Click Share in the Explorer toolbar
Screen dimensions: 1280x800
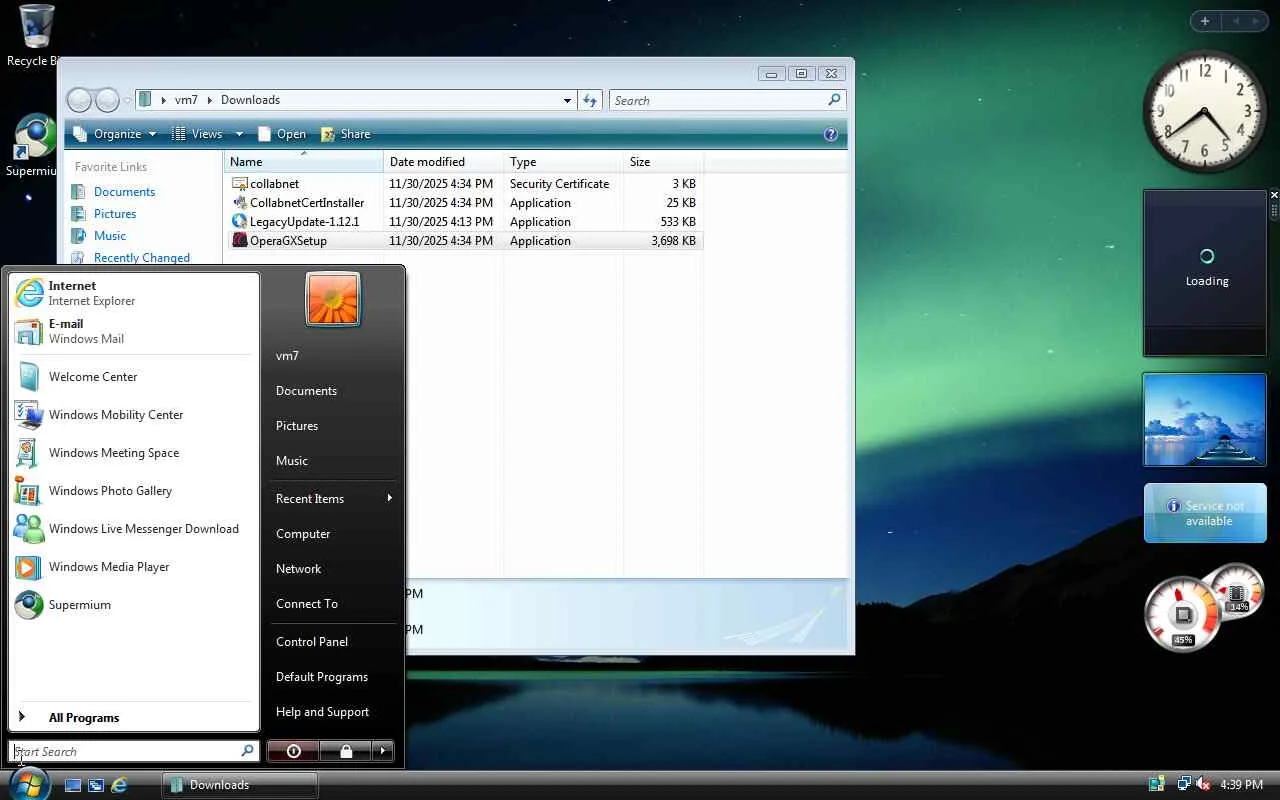[345, 134]
